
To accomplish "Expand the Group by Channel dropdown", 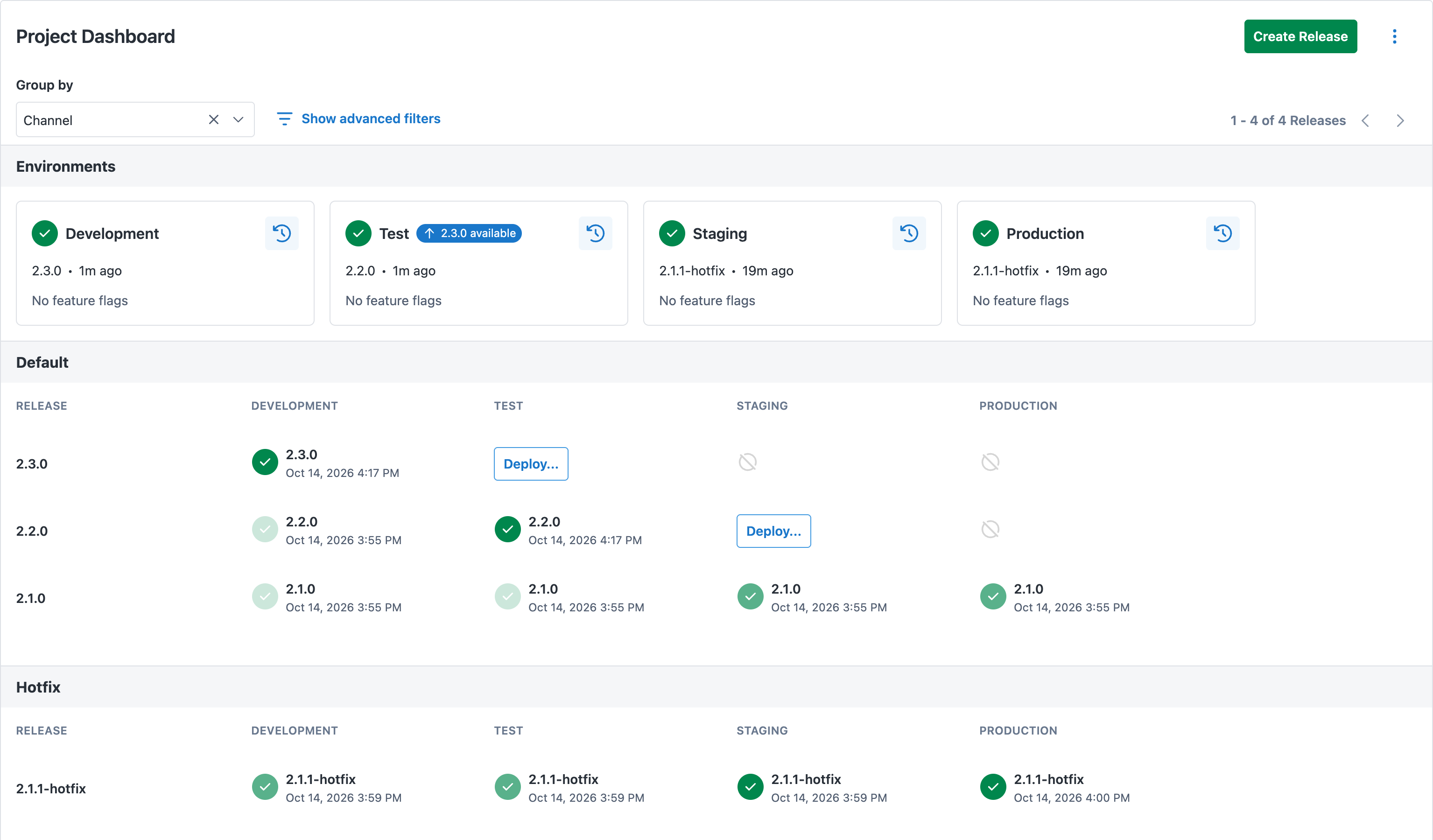I will tap(238, 120).
